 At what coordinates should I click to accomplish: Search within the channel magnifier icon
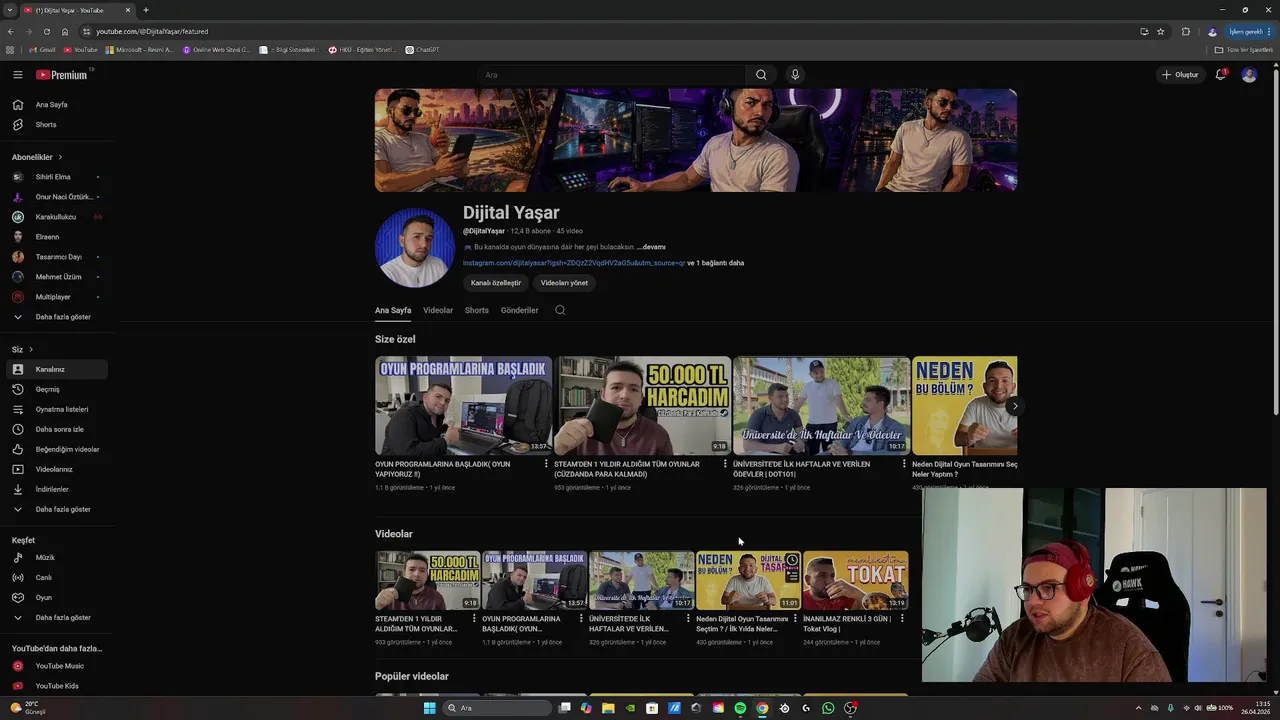(560, 310)
